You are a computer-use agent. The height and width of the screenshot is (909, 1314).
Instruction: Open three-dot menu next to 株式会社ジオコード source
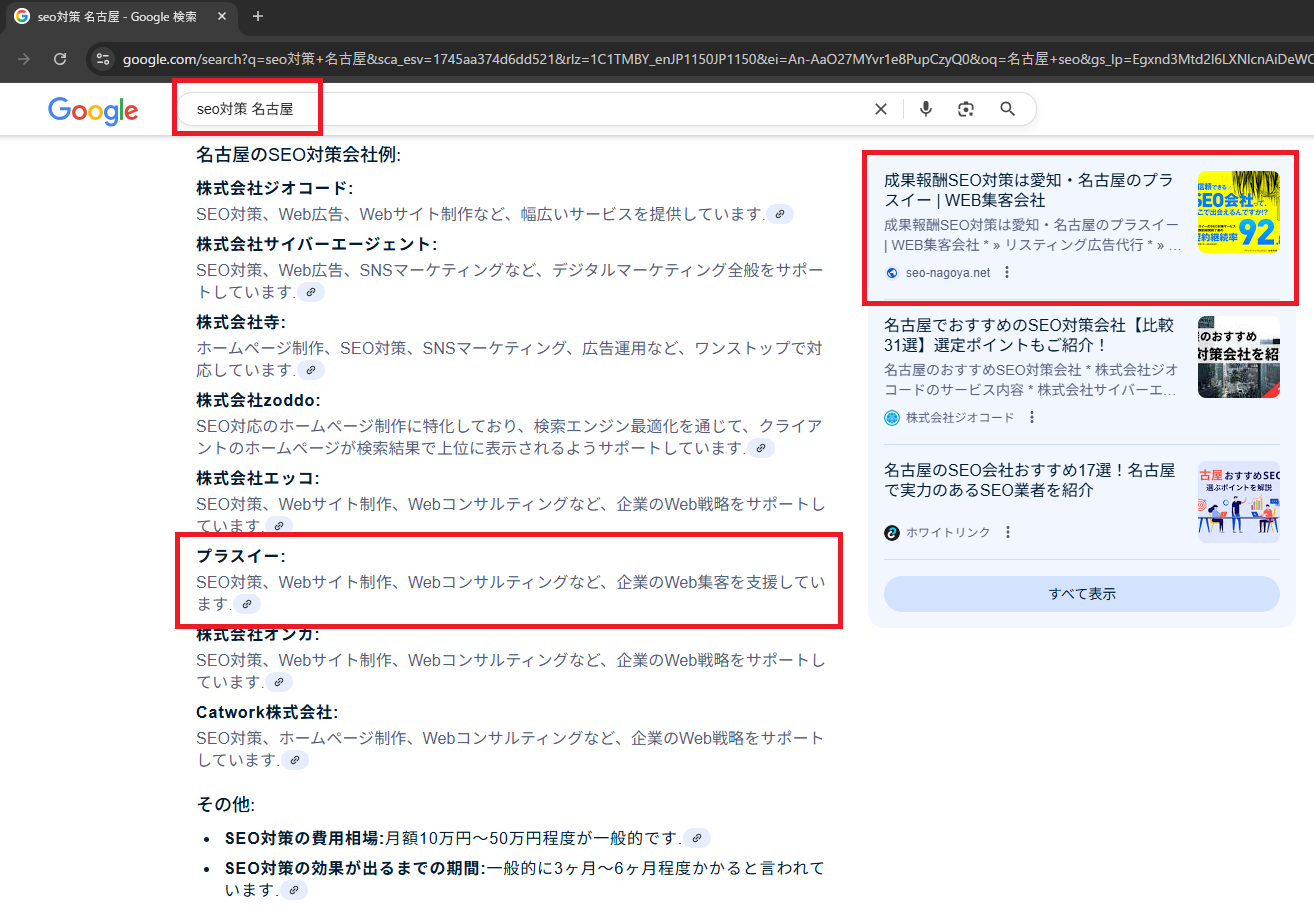pyautogui.click(x=1032, y=417)
